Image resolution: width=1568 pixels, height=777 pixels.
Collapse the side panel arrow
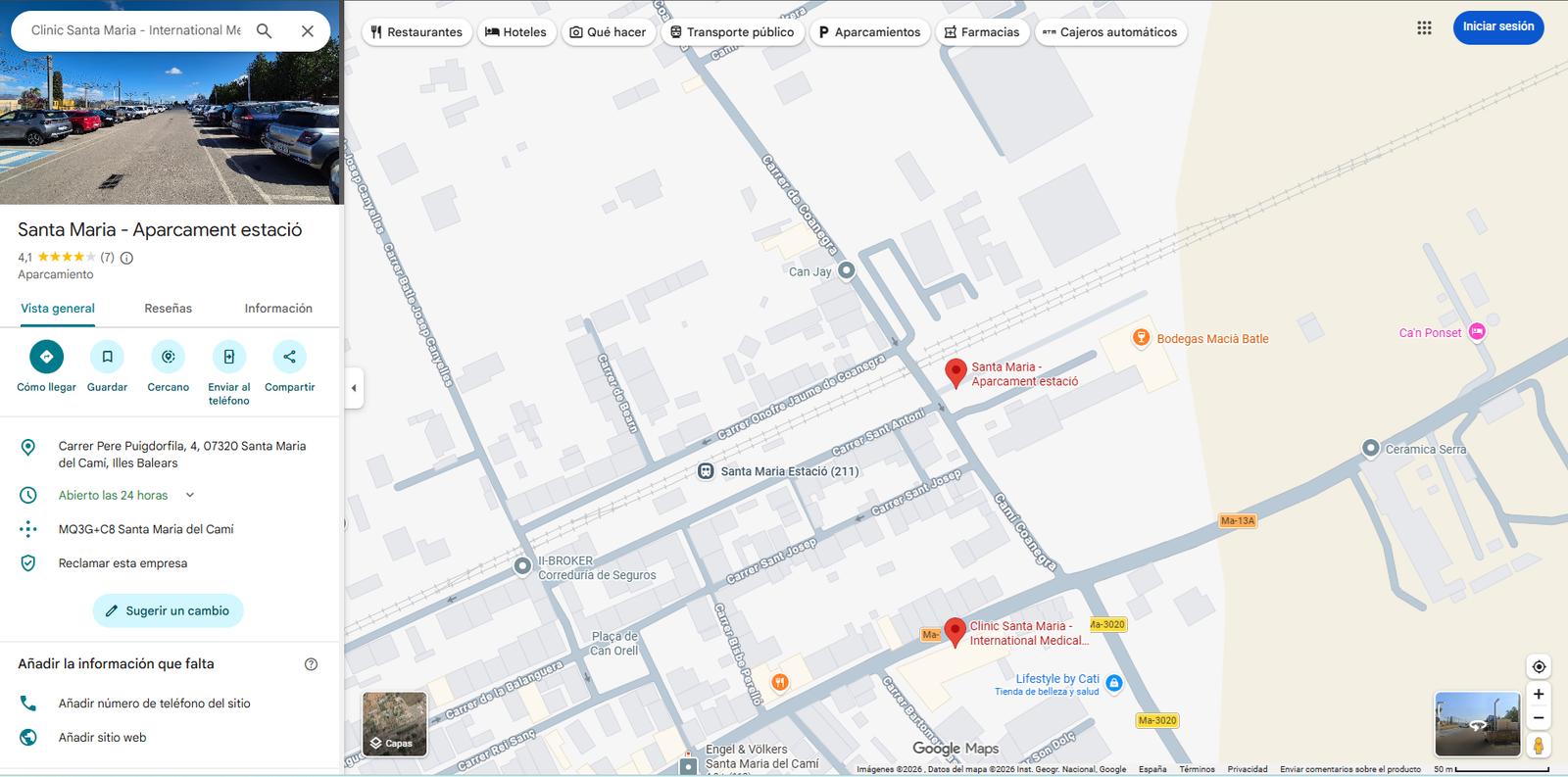[x=354, y=388]
